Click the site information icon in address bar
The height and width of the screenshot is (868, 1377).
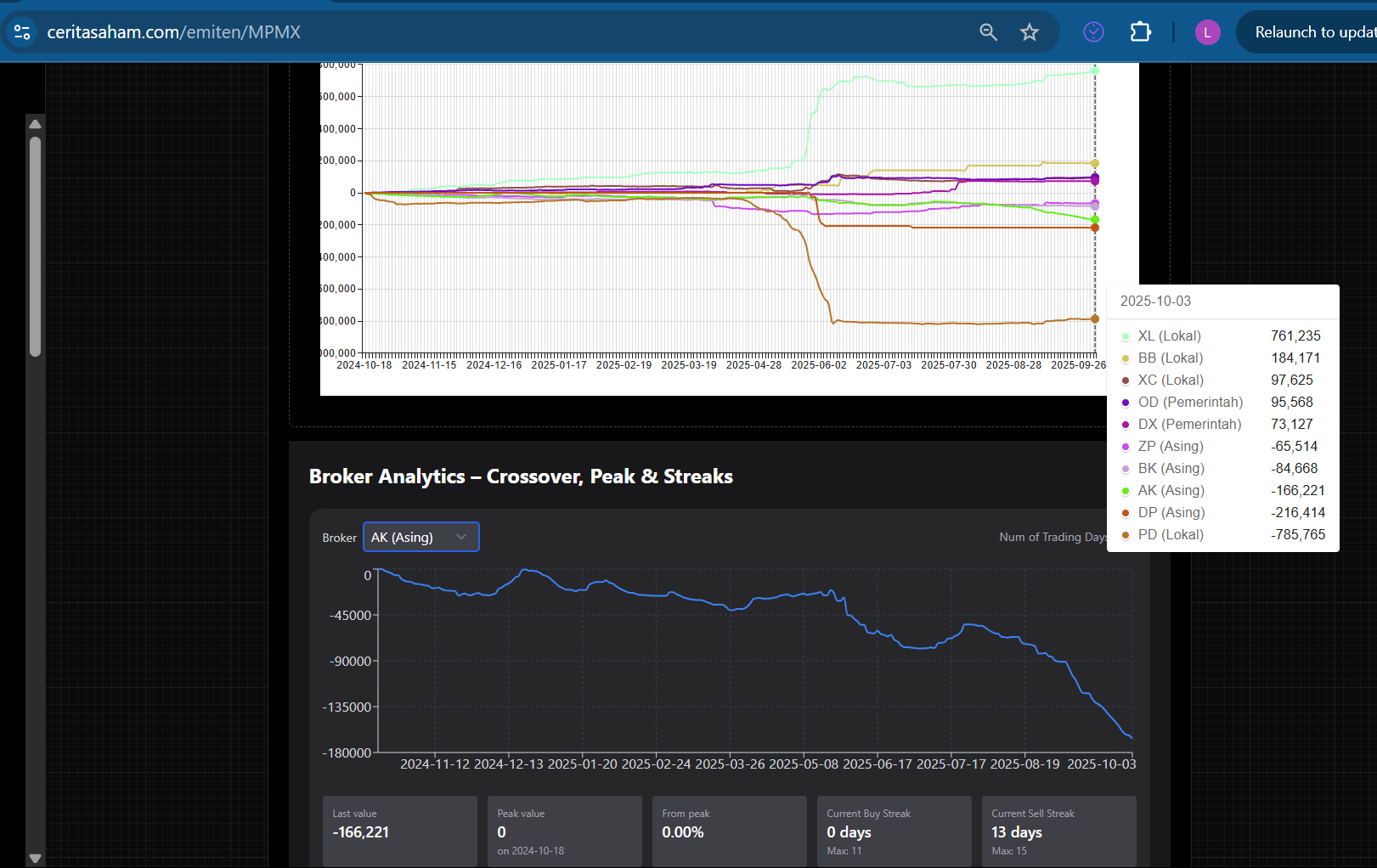pos(22,32)
